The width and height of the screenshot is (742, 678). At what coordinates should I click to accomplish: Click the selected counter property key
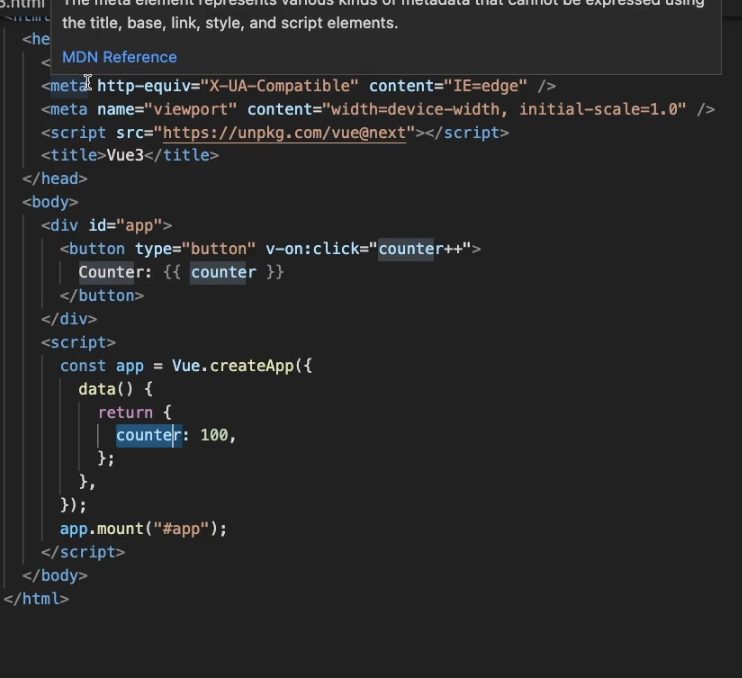pyautogui.click(x=149, y=435)
